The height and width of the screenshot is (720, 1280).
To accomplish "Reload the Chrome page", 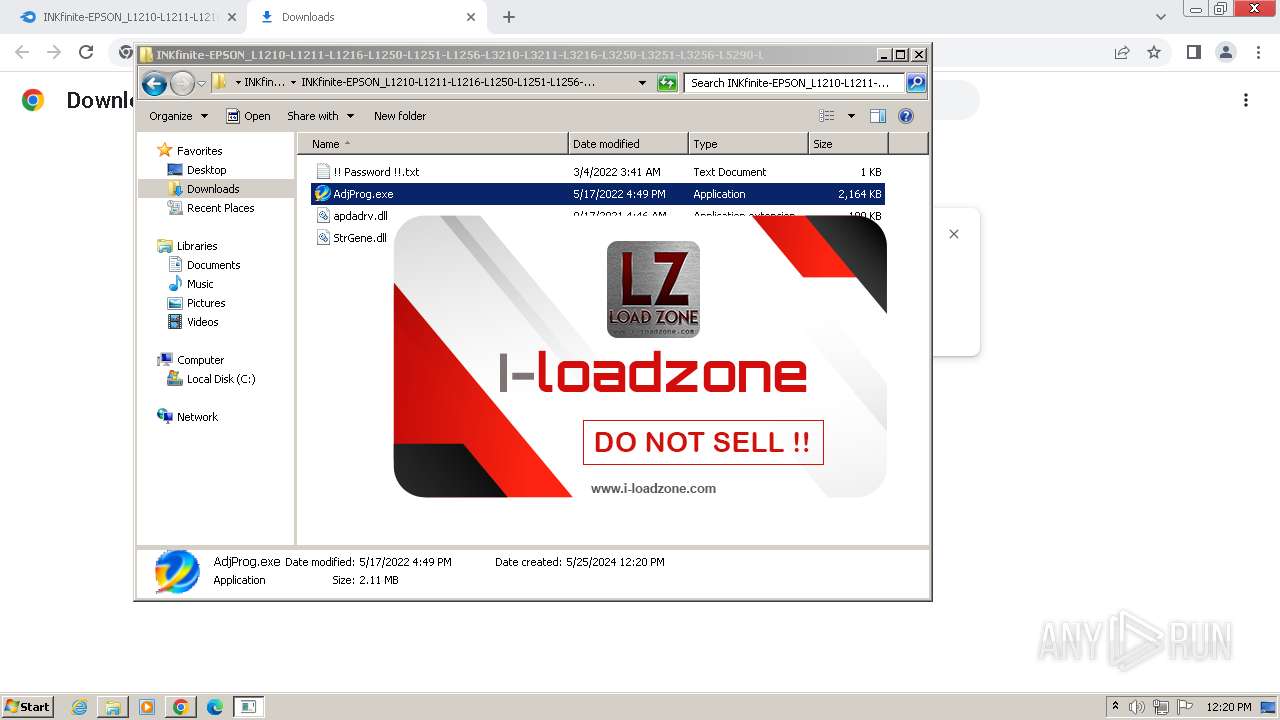I will (86, 52).
